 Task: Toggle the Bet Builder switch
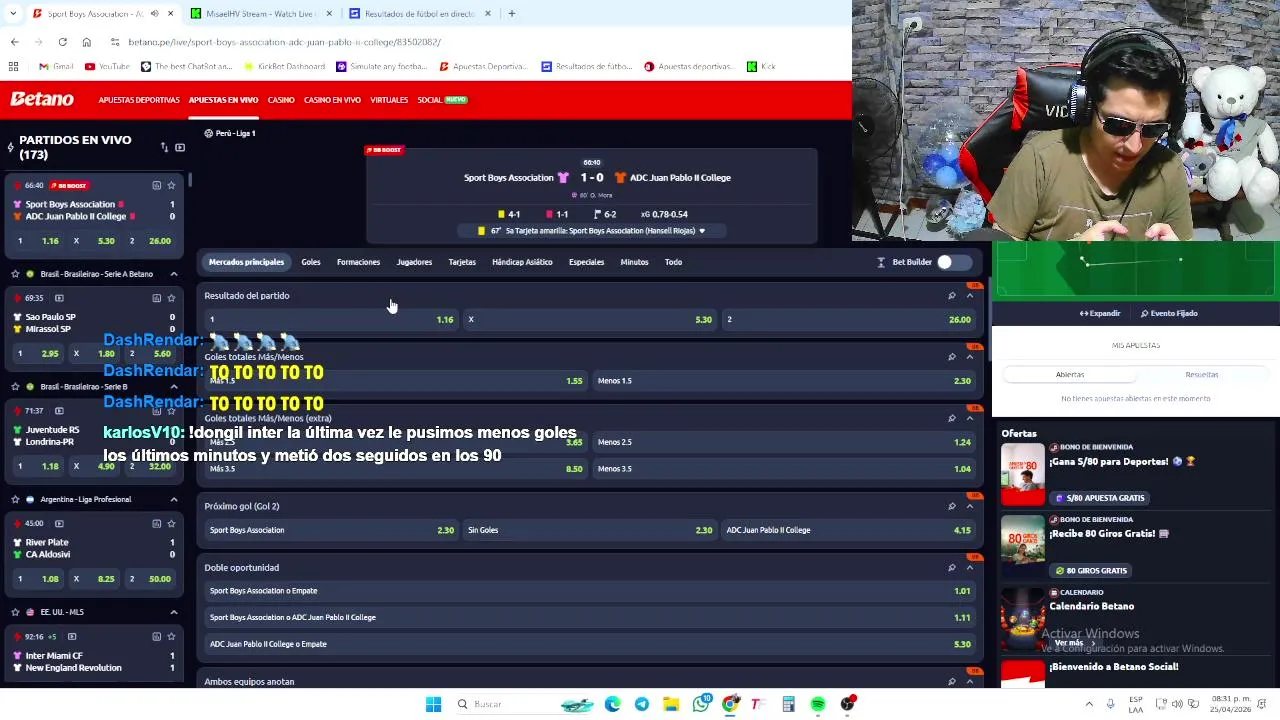tap(953, 262)
